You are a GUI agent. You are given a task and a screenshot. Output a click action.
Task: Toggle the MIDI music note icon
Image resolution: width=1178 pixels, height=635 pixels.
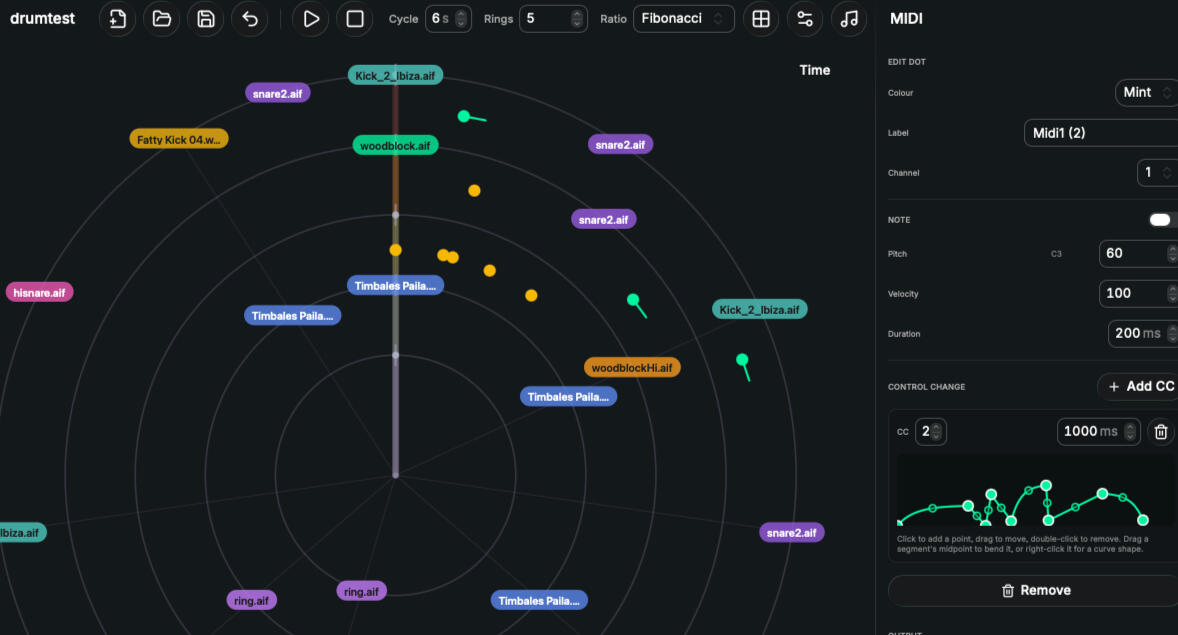pyautogui.click(x=849, y=19)
